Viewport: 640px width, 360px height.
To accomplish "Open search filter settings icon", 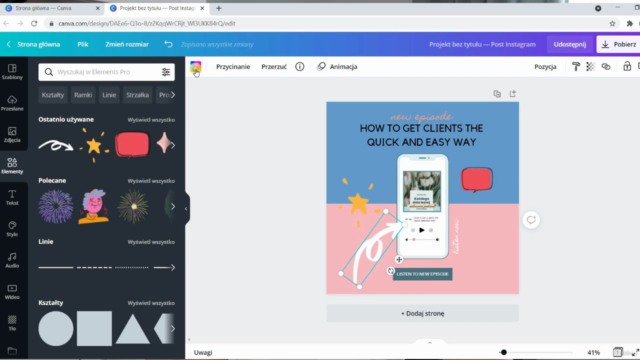I will [x=166, y=72].
